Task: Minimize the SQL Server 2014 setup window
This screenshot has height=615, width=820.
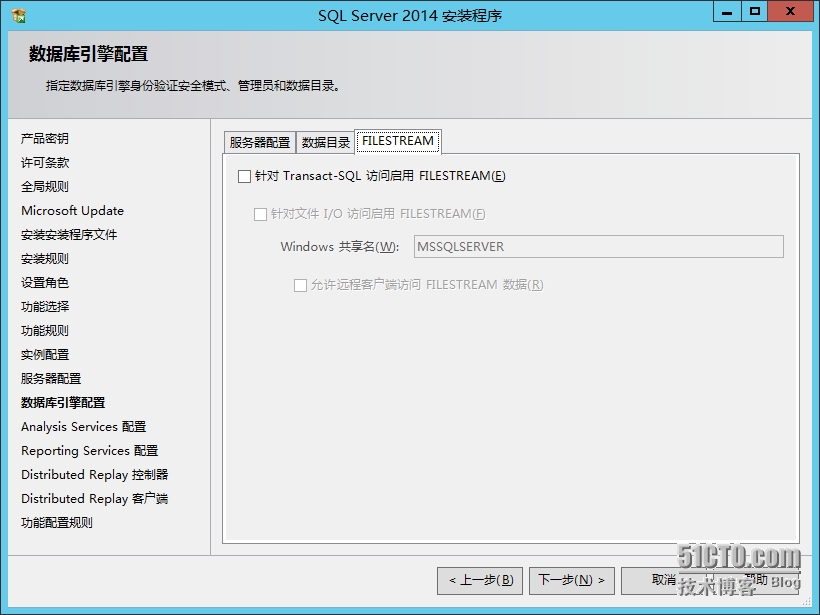Action: pos(727,12)
